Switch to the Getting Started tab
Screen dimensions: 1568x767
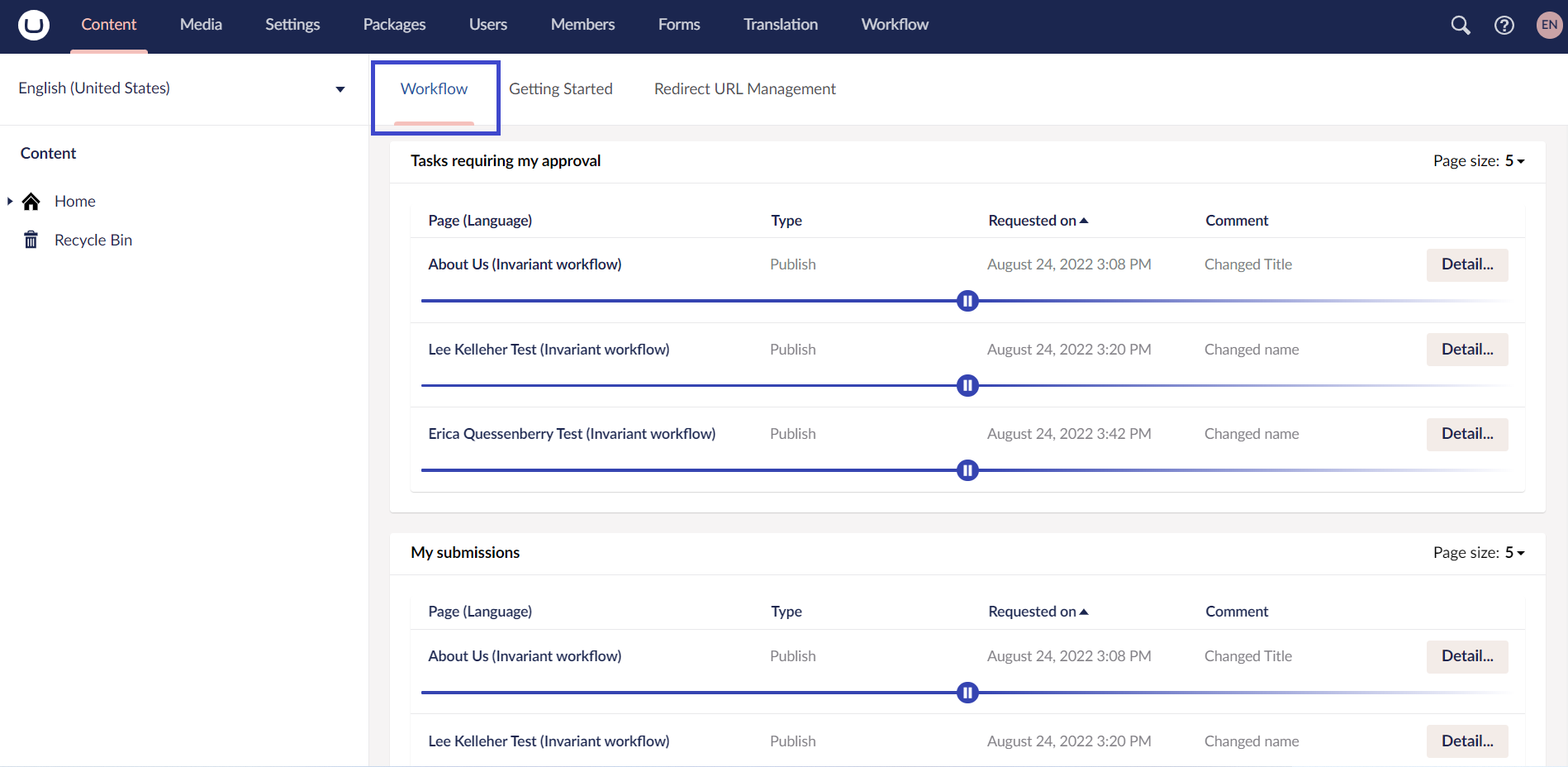coord(561,89)
